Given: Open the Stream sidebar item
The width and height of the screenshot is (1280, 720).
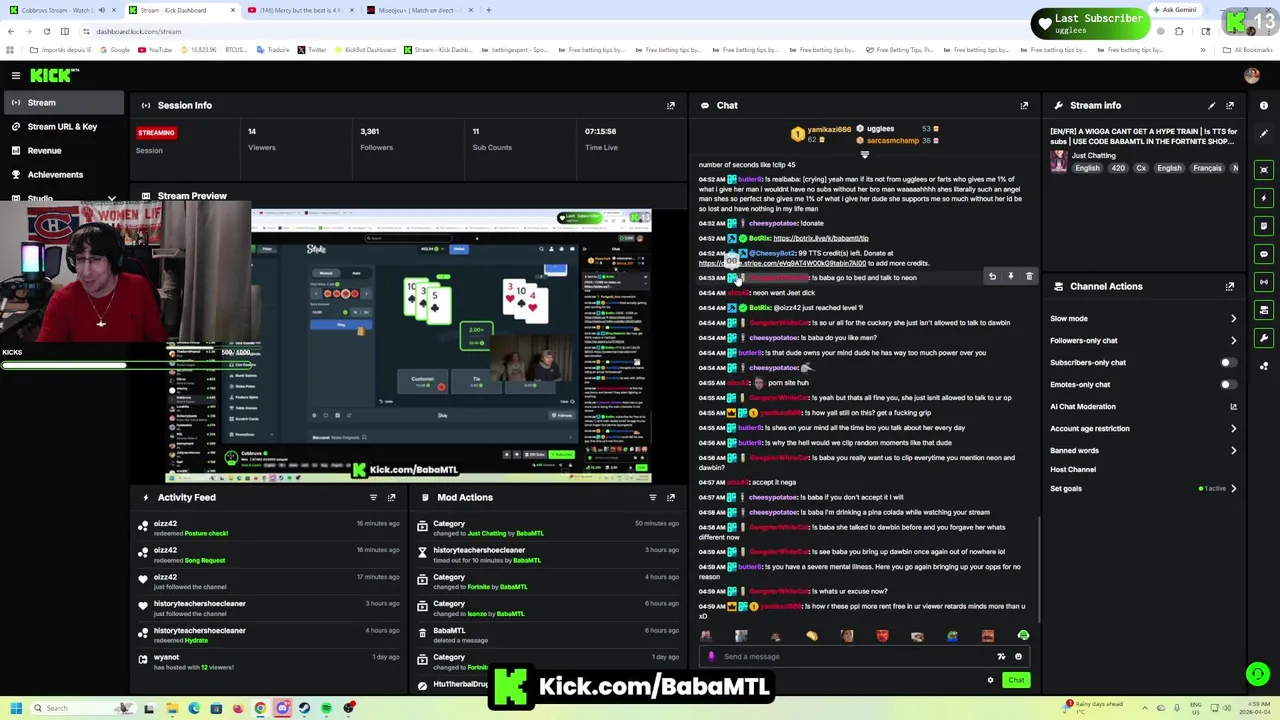Looking at the screenshot, I should pyautogui.click(x=62, y=102).
